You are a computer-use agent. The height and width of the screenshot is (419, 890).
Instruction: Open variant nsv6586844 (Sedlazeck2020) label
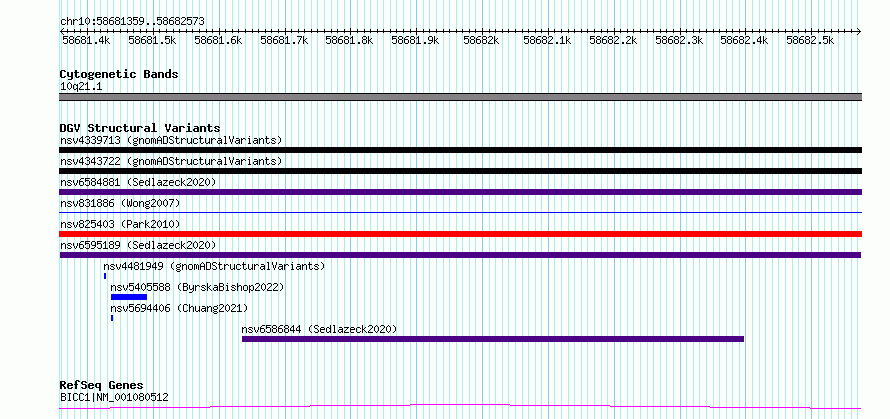(319, 329)
